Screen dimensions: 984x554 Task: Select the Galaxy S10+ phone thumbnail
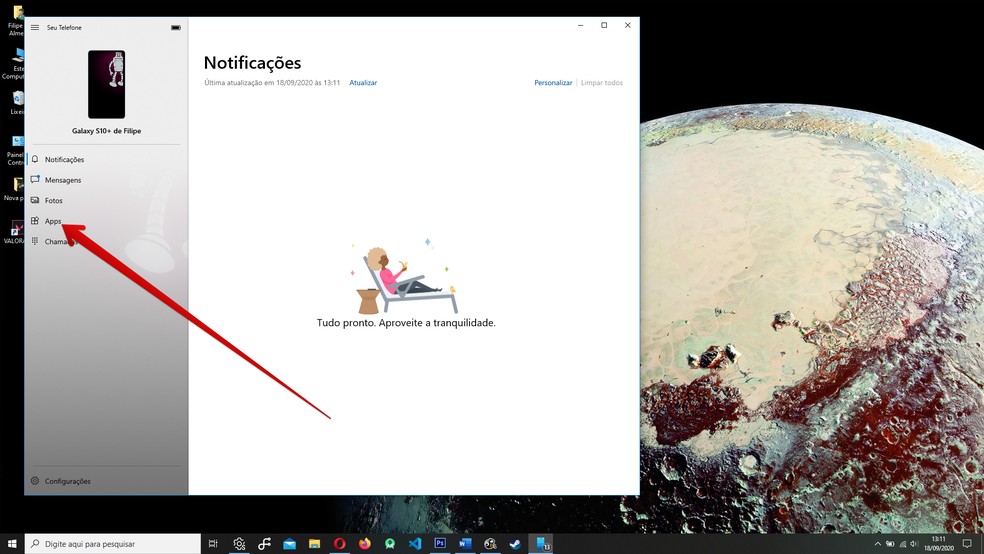(106, 84)
